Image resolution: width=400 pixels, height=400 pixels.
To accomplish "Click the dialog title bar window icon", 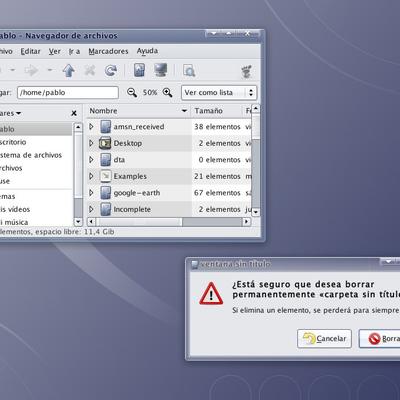I will 195,265.
